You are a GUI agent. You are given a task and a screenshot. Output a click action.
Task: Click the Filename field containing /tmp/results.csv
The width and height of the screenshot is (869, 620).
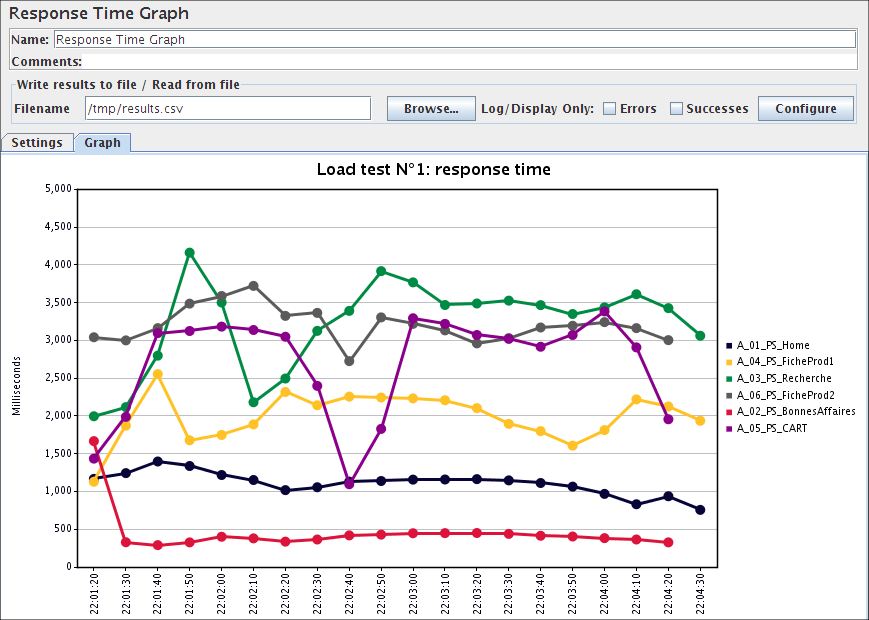pyautogui.click(x=228, y=108)
